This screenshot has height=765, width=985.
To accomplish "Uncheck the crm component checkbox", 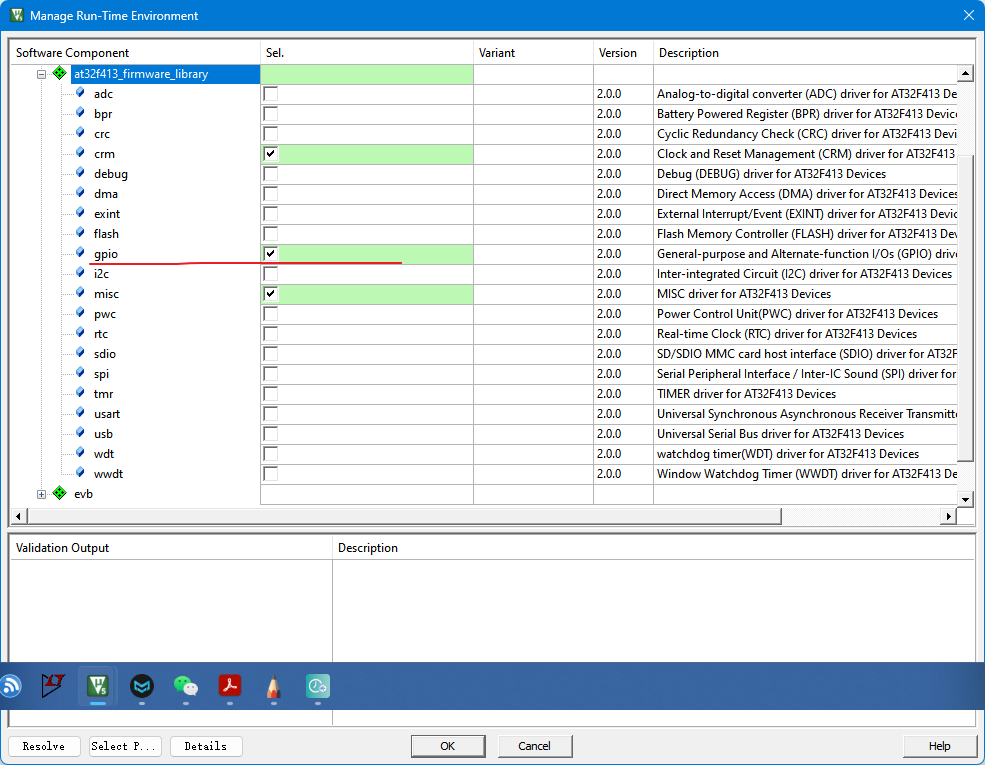I will [271, 154].
